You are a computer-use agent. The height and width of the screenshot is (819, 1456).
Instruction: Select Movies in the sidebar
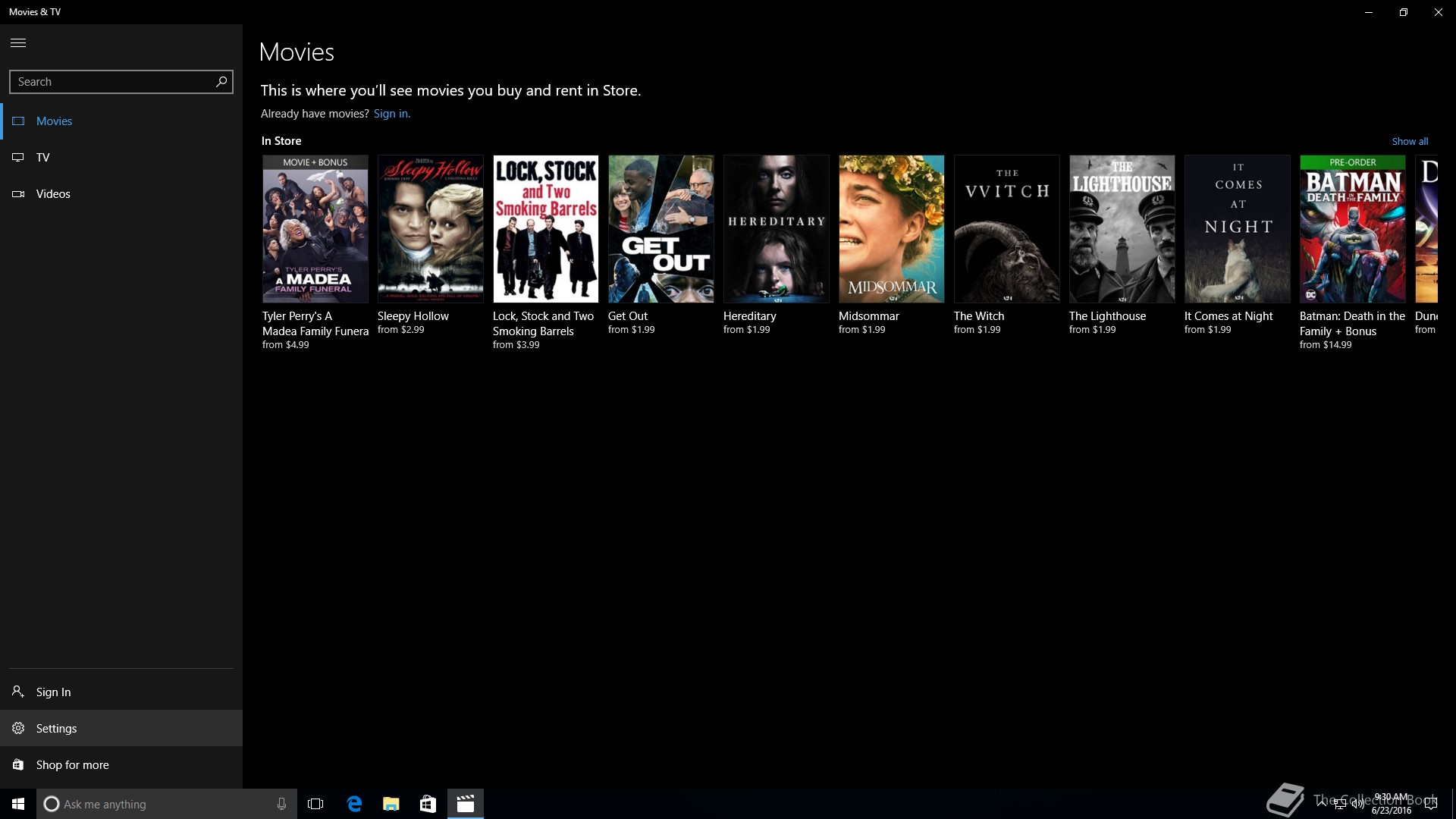pos(121,121)
